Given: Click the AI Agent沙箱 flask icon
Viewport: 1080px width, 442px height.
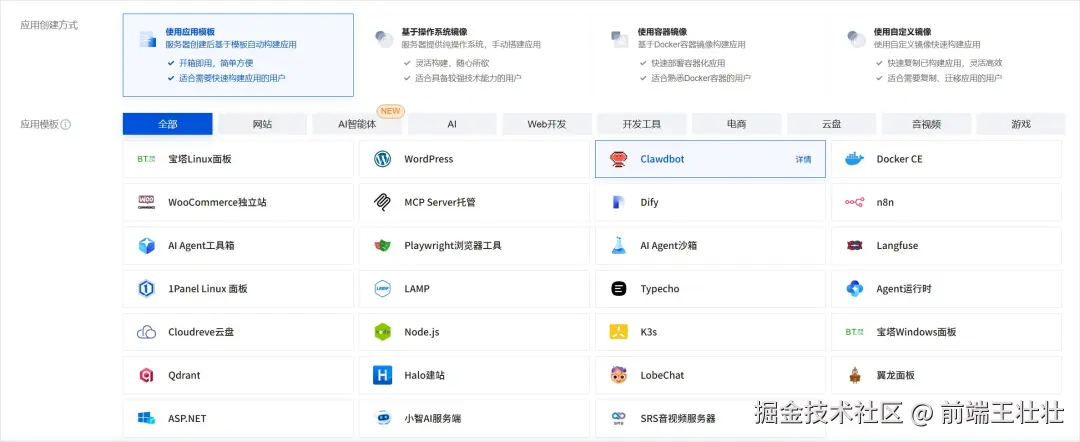Looking at the screenshot, I should click(619, 246).
